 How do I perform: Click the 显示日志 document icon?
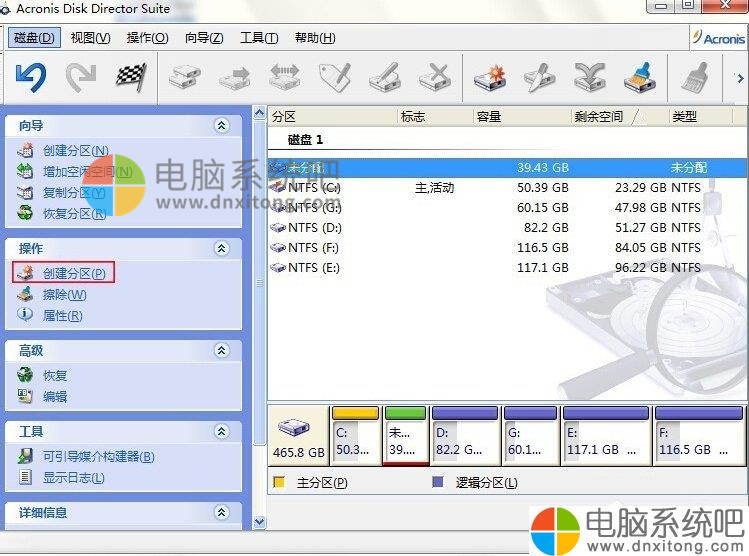click(25, 477)
